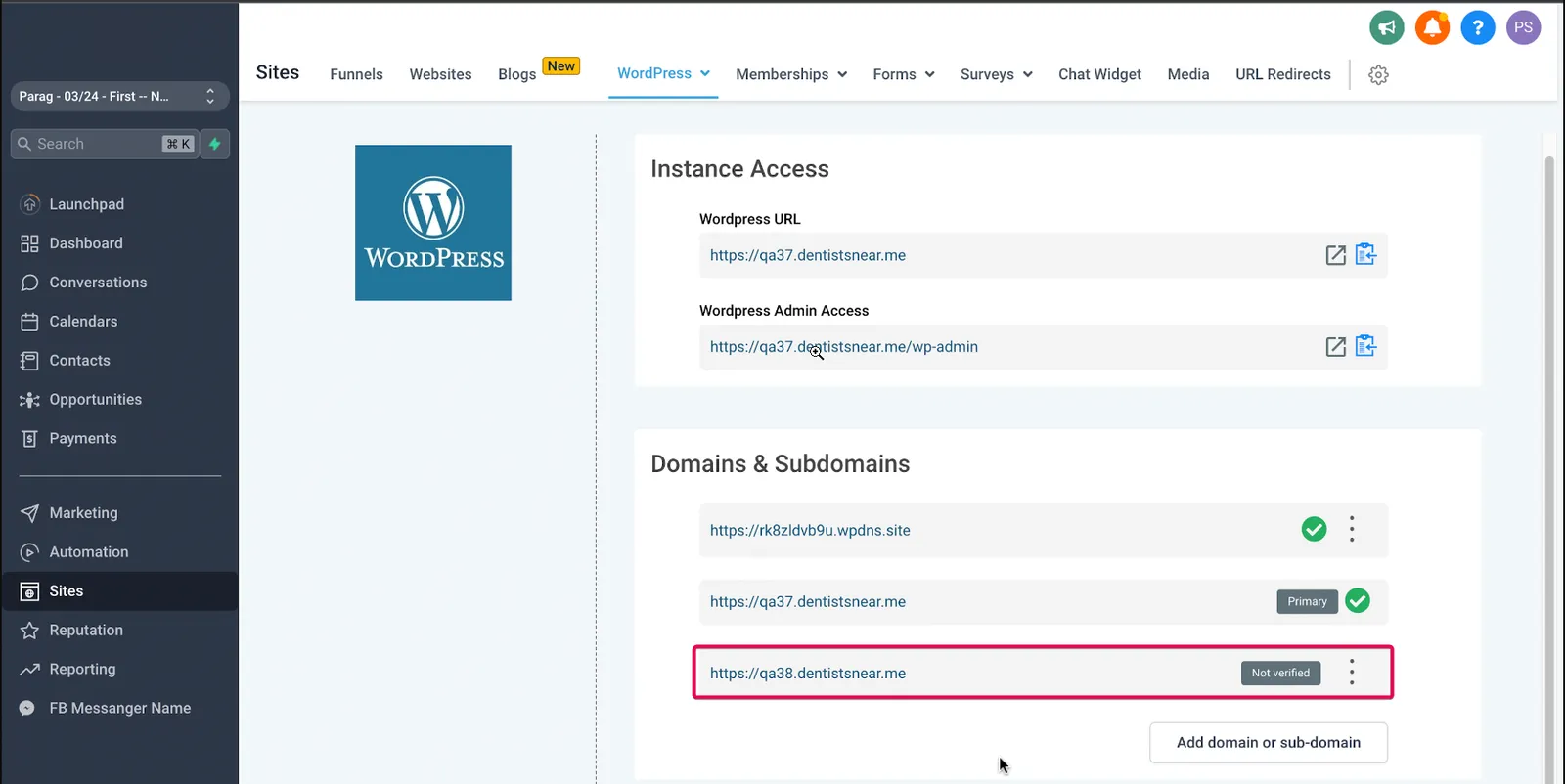Viewport: 1565px width, 784px height.
Task: Click the Conversations sidebar icon
Action: point(29,283)
